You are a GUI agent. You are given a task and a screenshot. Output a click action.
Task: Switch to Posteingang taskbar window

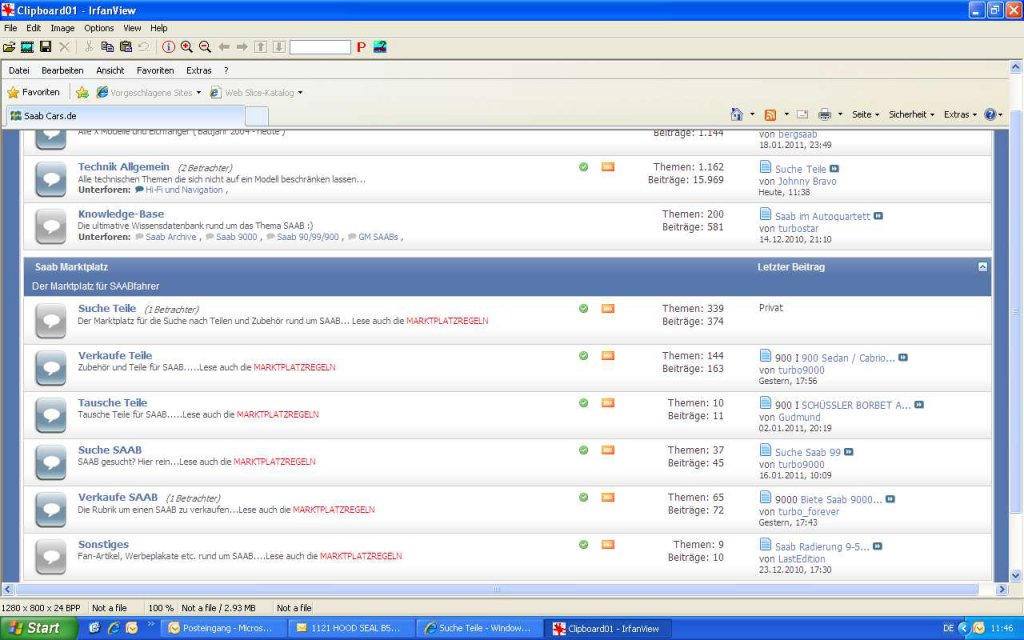click(x=224, y=628)
